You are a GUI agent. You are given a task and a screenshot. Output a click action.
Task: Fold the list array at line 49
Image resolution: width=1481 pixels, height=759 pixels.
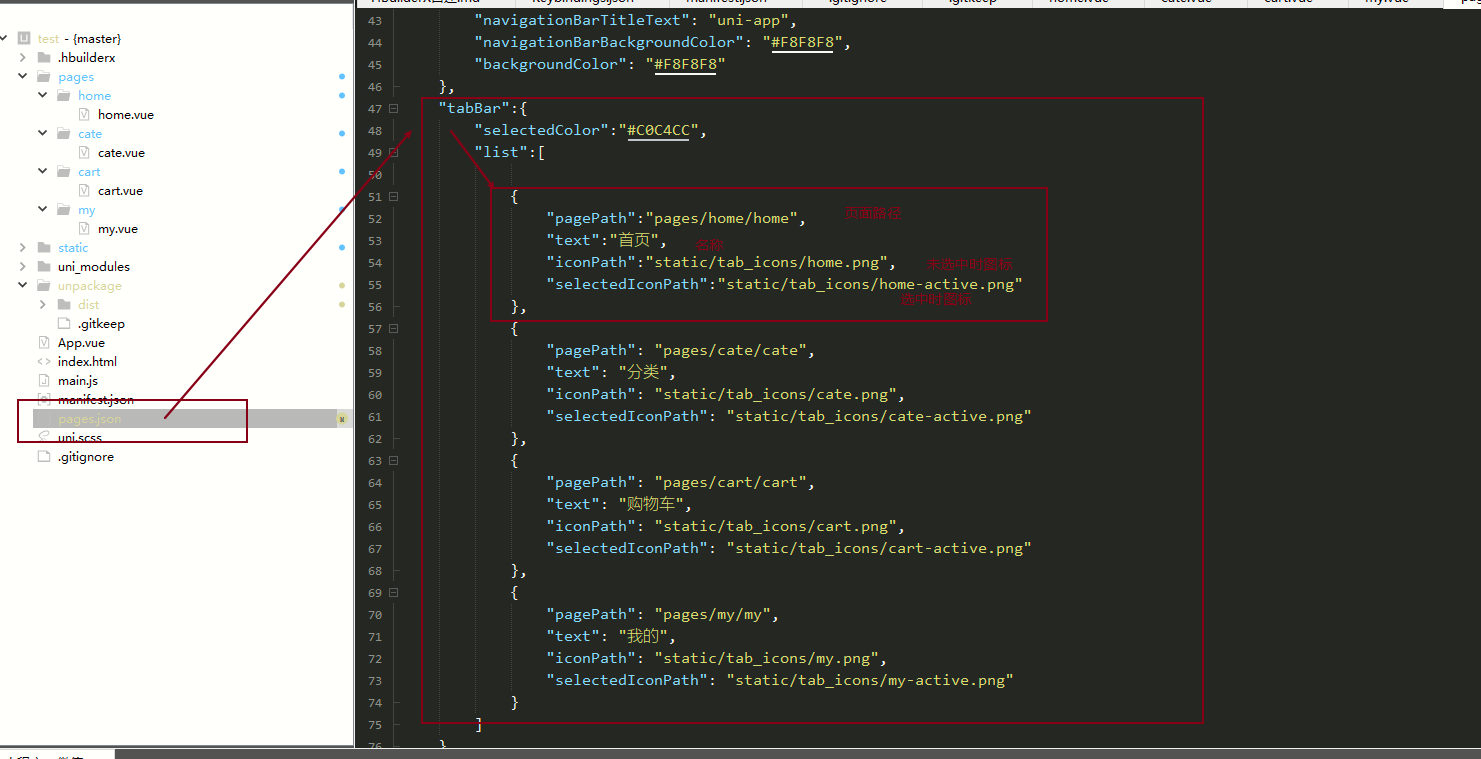pos(394,153)
